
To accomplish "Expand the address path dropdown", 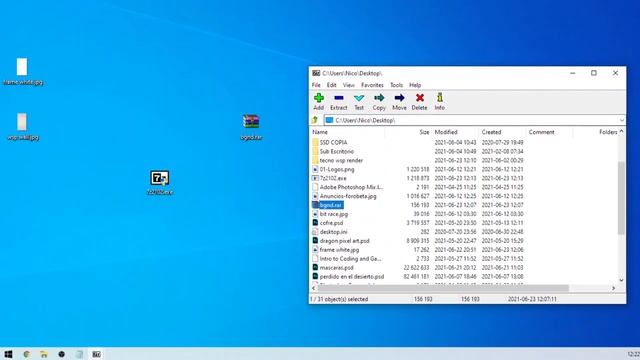I will (x=621, y=120).
